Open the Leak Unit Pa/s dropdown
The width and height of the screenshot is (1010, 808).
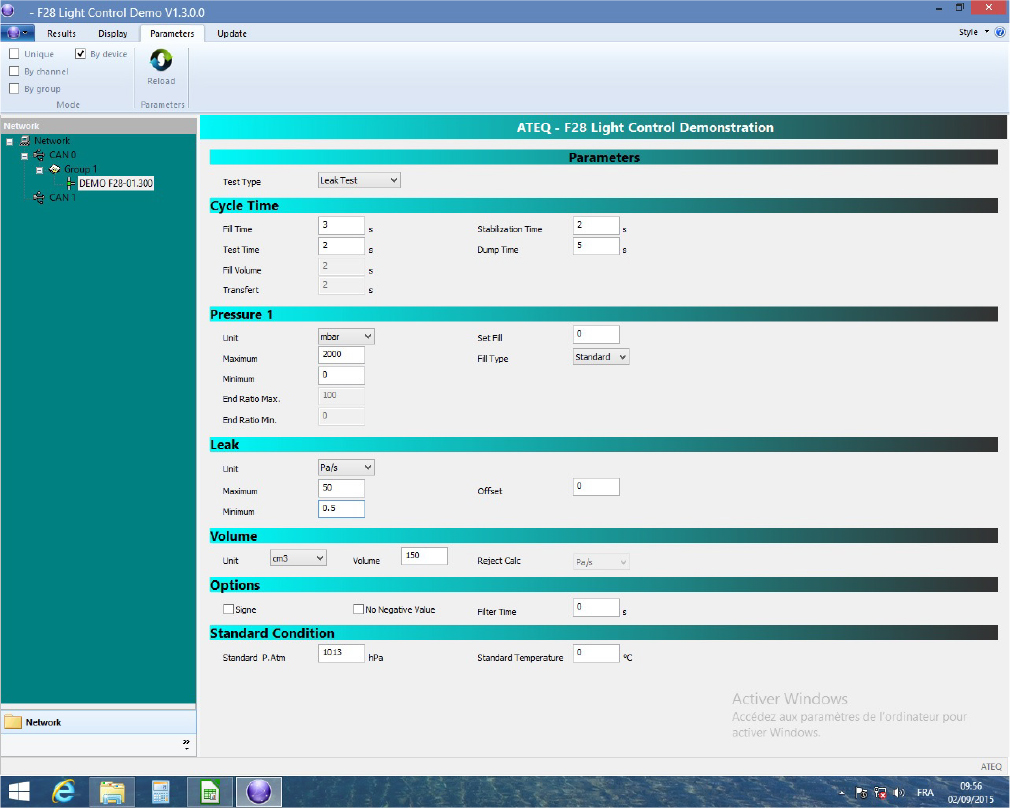click(x=346, y=467)
